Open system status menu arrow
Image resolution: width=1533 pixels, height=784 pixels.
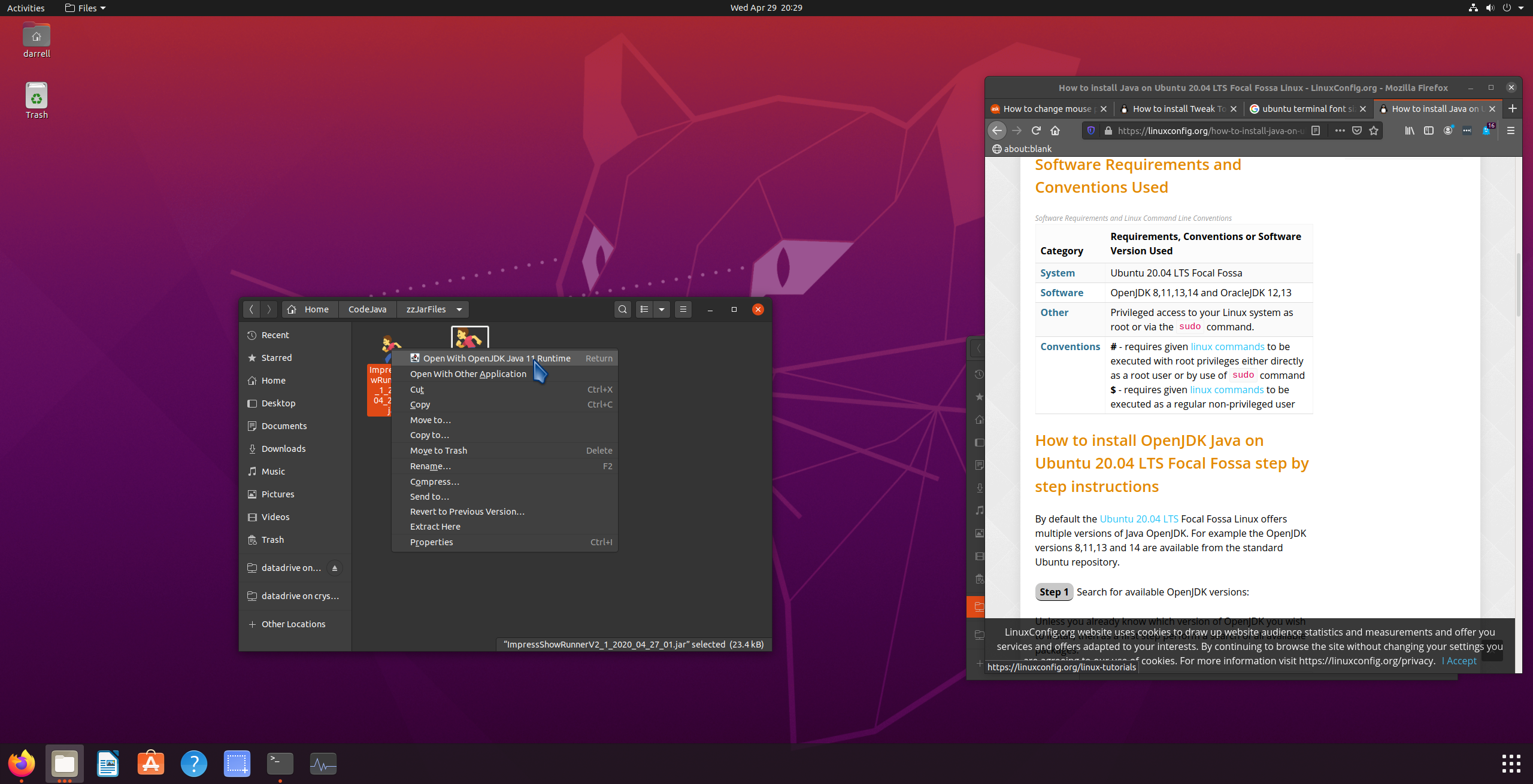coord(1521,8)
